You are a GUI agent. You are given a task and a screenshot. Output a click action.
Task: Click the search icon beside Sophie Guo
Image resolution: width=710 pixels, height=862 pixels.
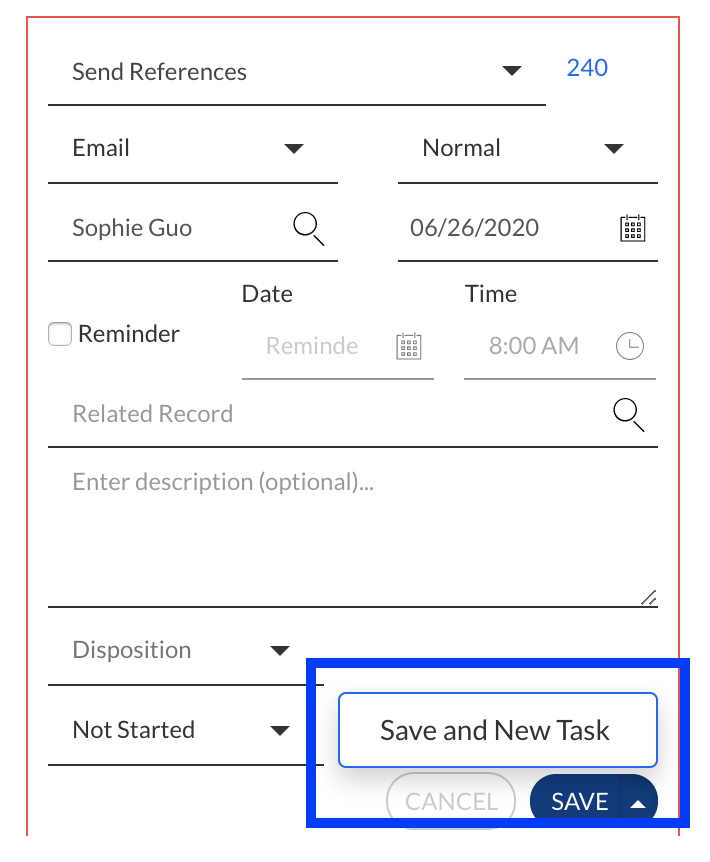tap(308, 229)
